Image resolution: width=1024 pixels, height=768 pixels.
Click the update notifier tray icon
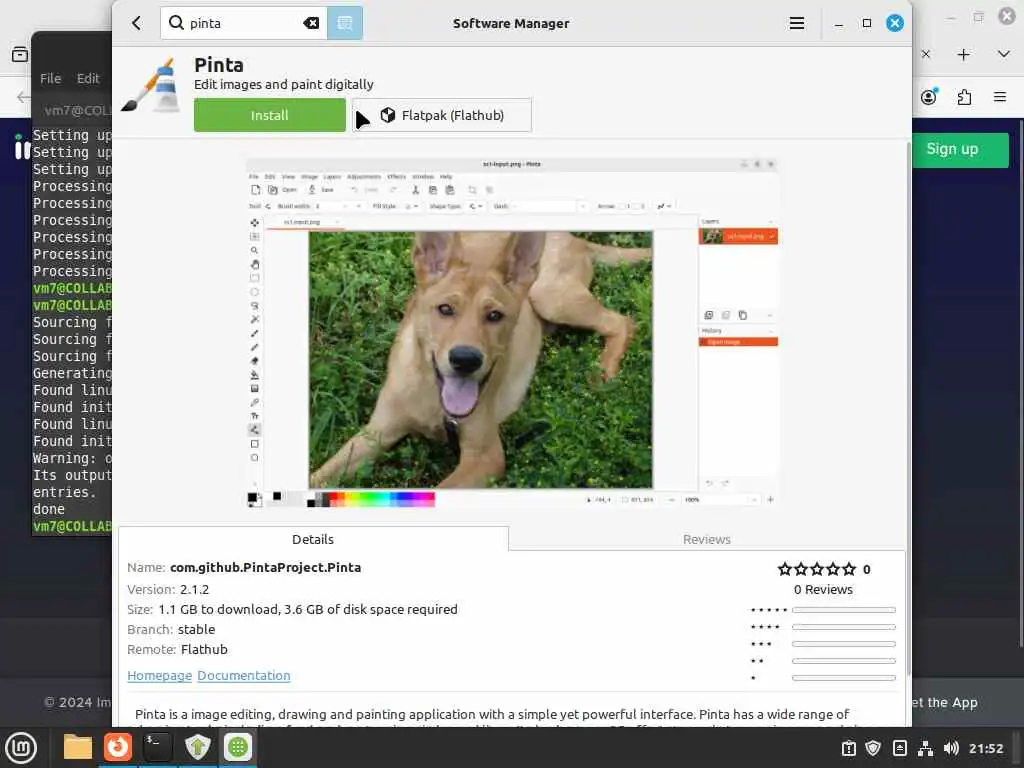point(848,748)
